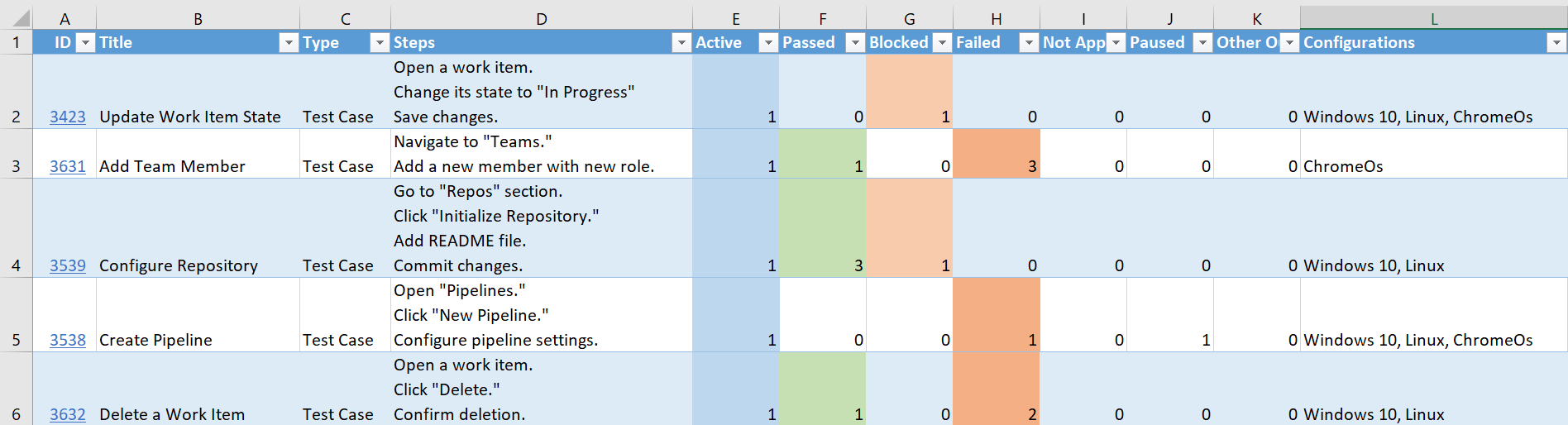Open the Blocked column filter dropdown
The width and height of the screenshot is (1568, 425).
[942, 43]
